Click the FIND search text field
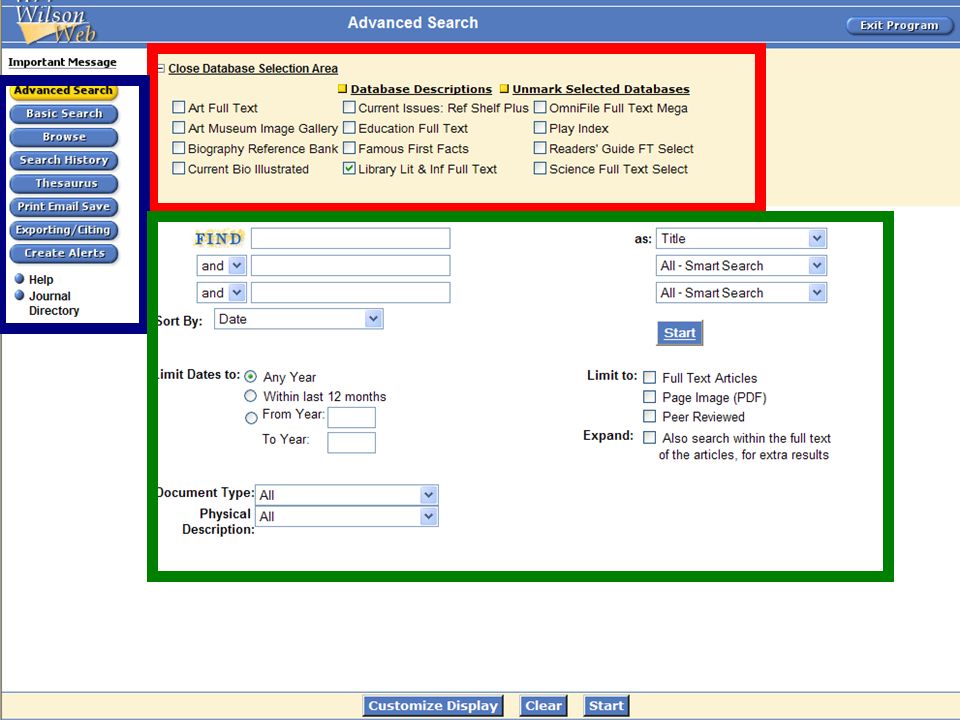The image size is (960, 720). point(351,238)
